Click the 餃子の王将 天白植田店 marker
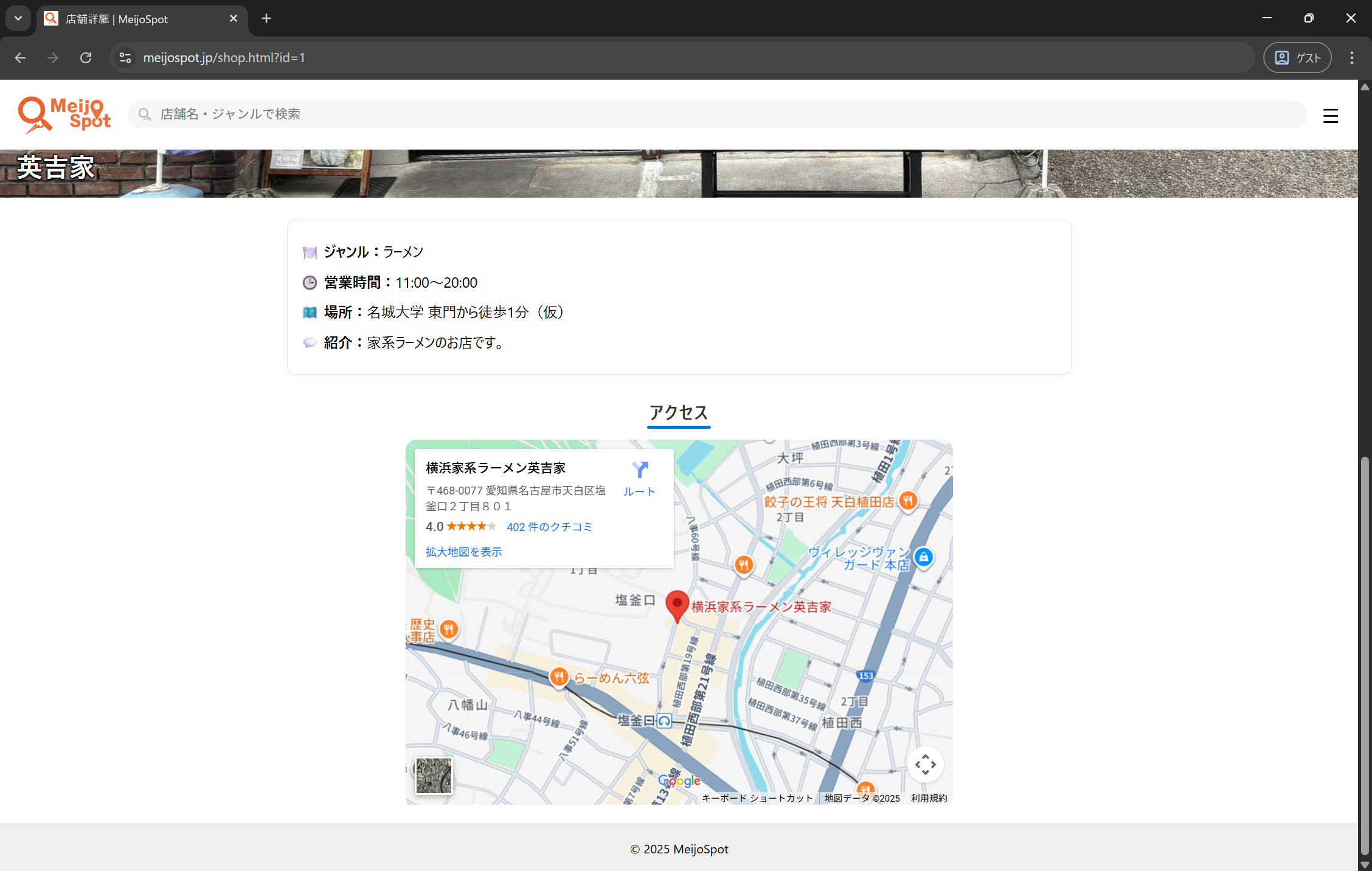Screen dimensions: 1372x871 point(907,501)
